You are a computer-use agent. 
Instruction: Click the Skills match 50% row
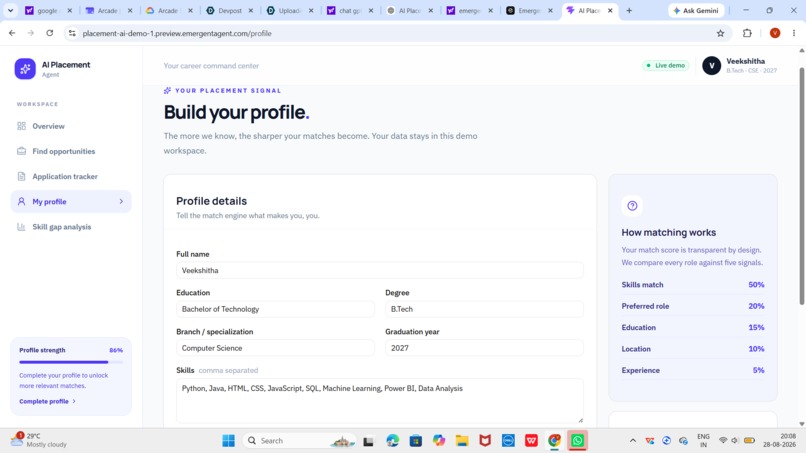692,284
